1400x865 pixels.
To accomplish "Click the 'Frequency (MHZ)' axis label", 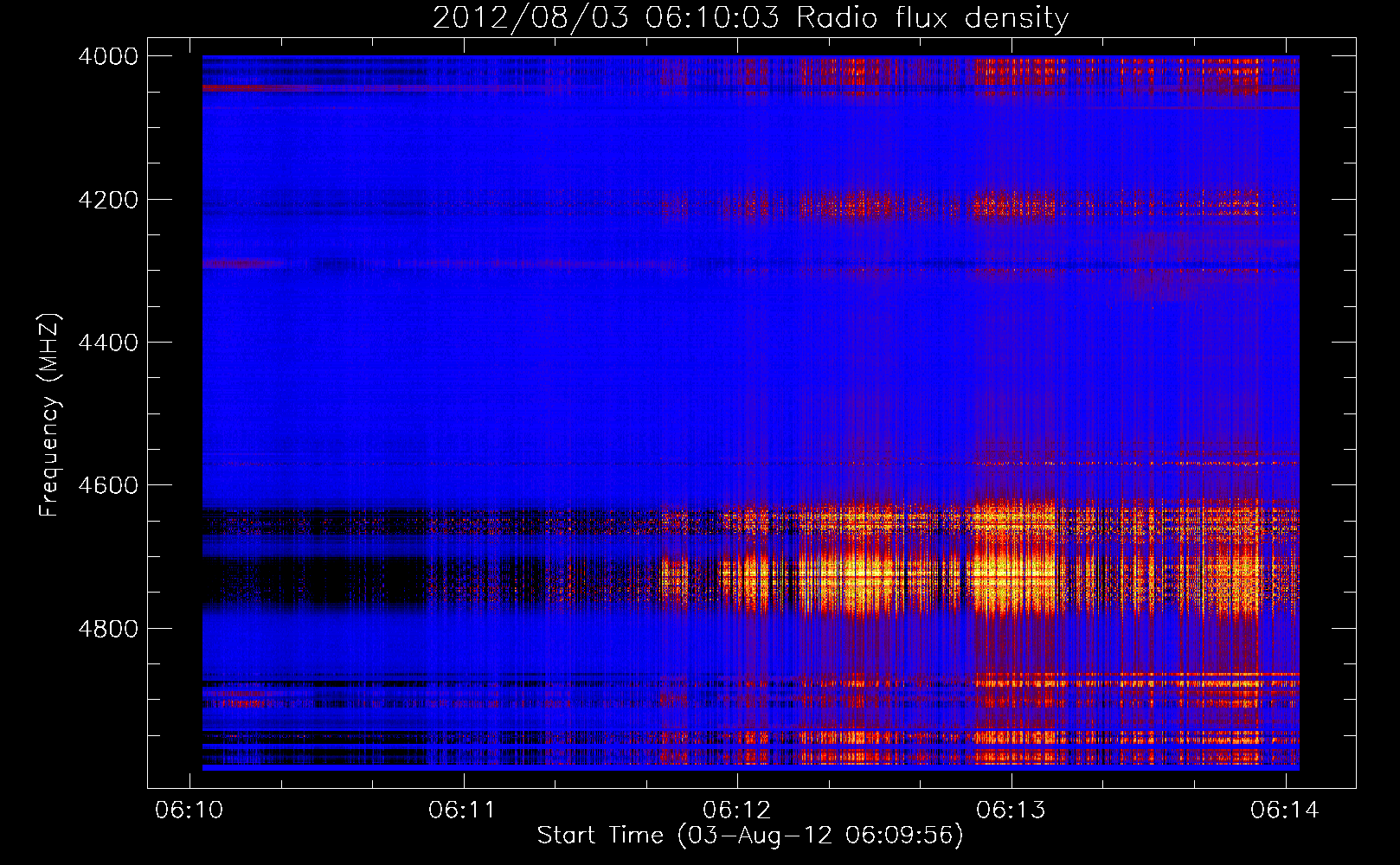I will [x=49, y=415].
